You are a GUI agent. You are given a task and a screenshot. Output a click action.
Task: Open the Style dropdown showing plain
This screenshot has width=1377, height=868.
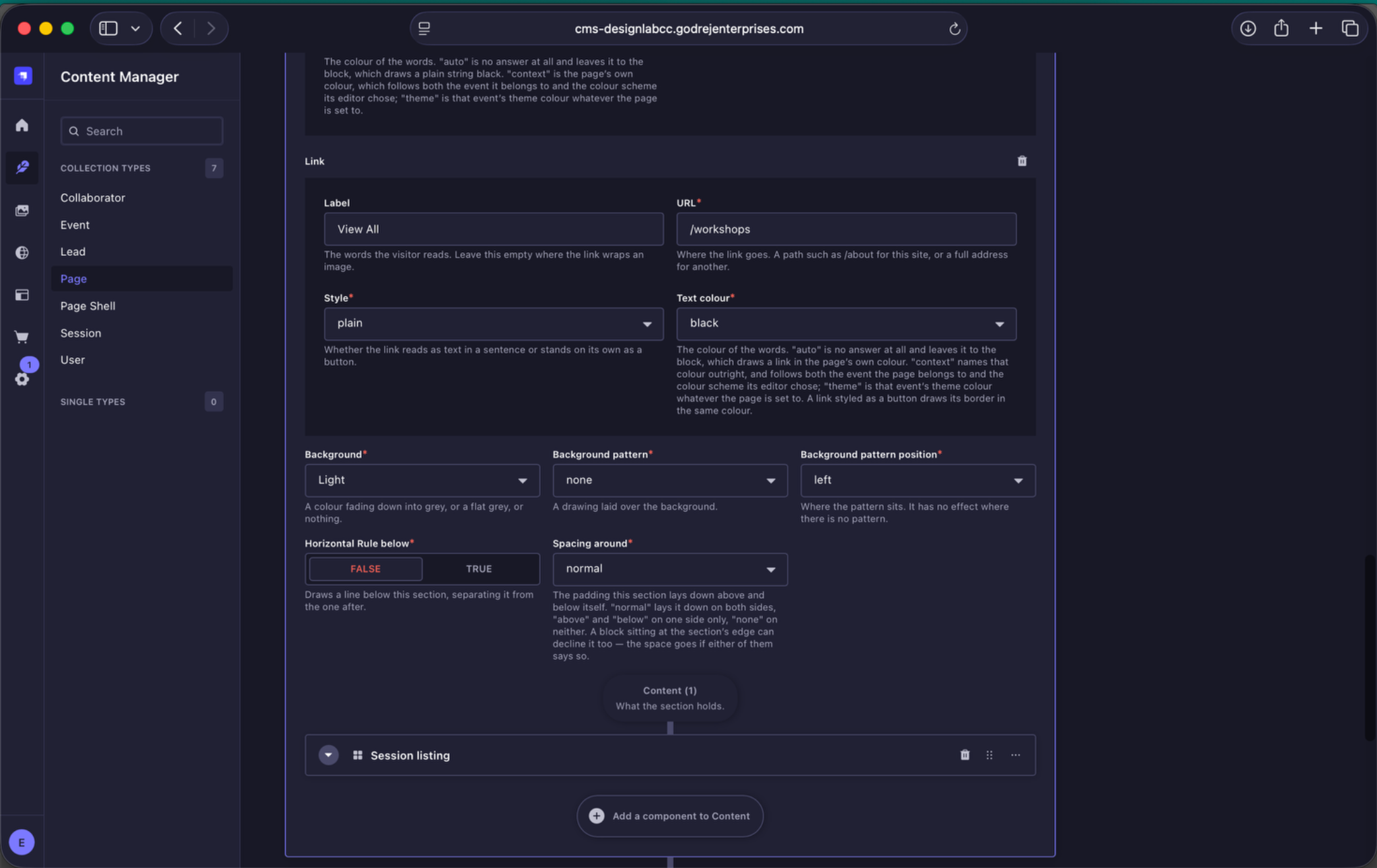[x=493, y=323]
